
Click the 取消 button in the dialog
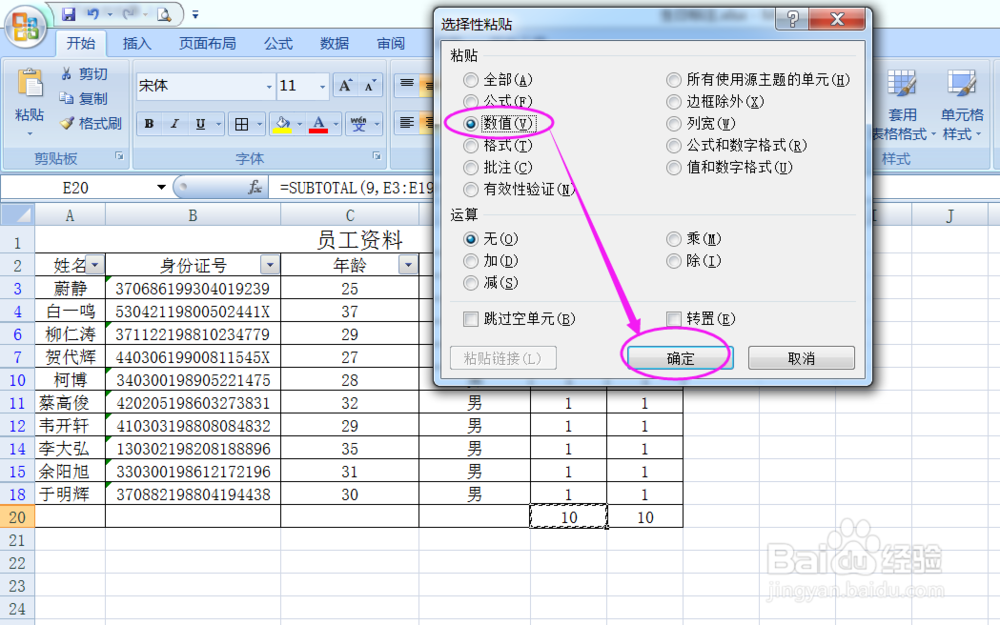tap(801, 357)
